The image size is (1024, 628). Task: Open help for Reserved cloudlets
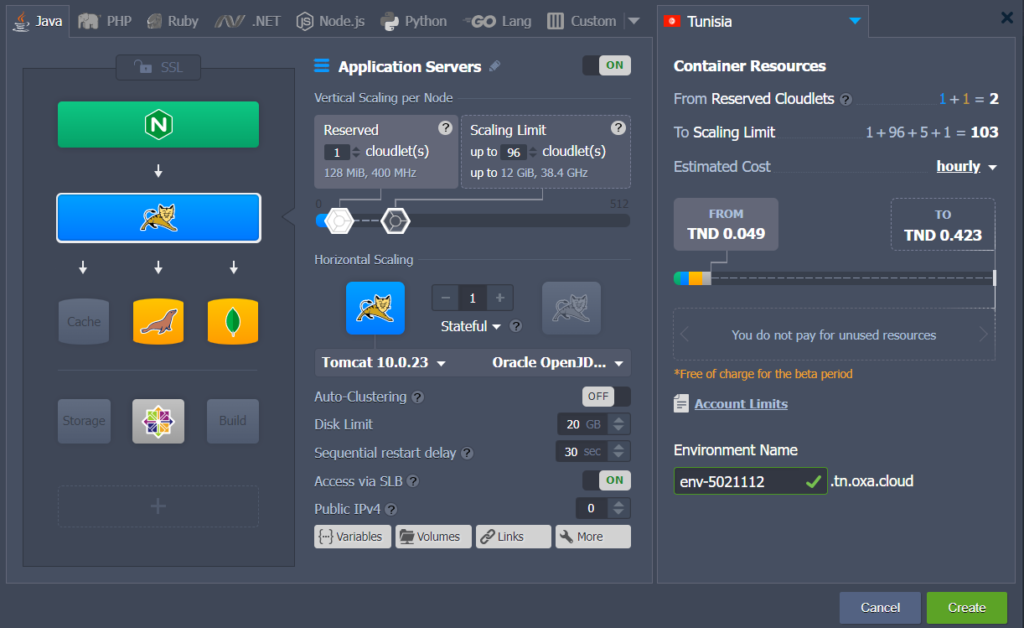(x=445, y=128)
